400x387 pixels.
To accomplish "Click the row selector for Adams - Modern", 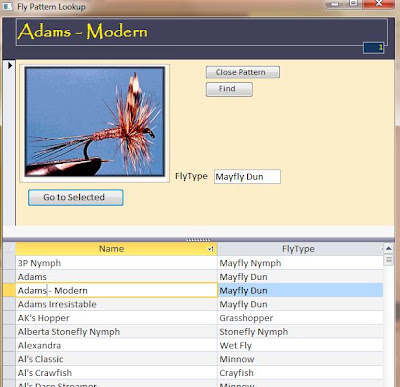I will [x=9, y=290].
